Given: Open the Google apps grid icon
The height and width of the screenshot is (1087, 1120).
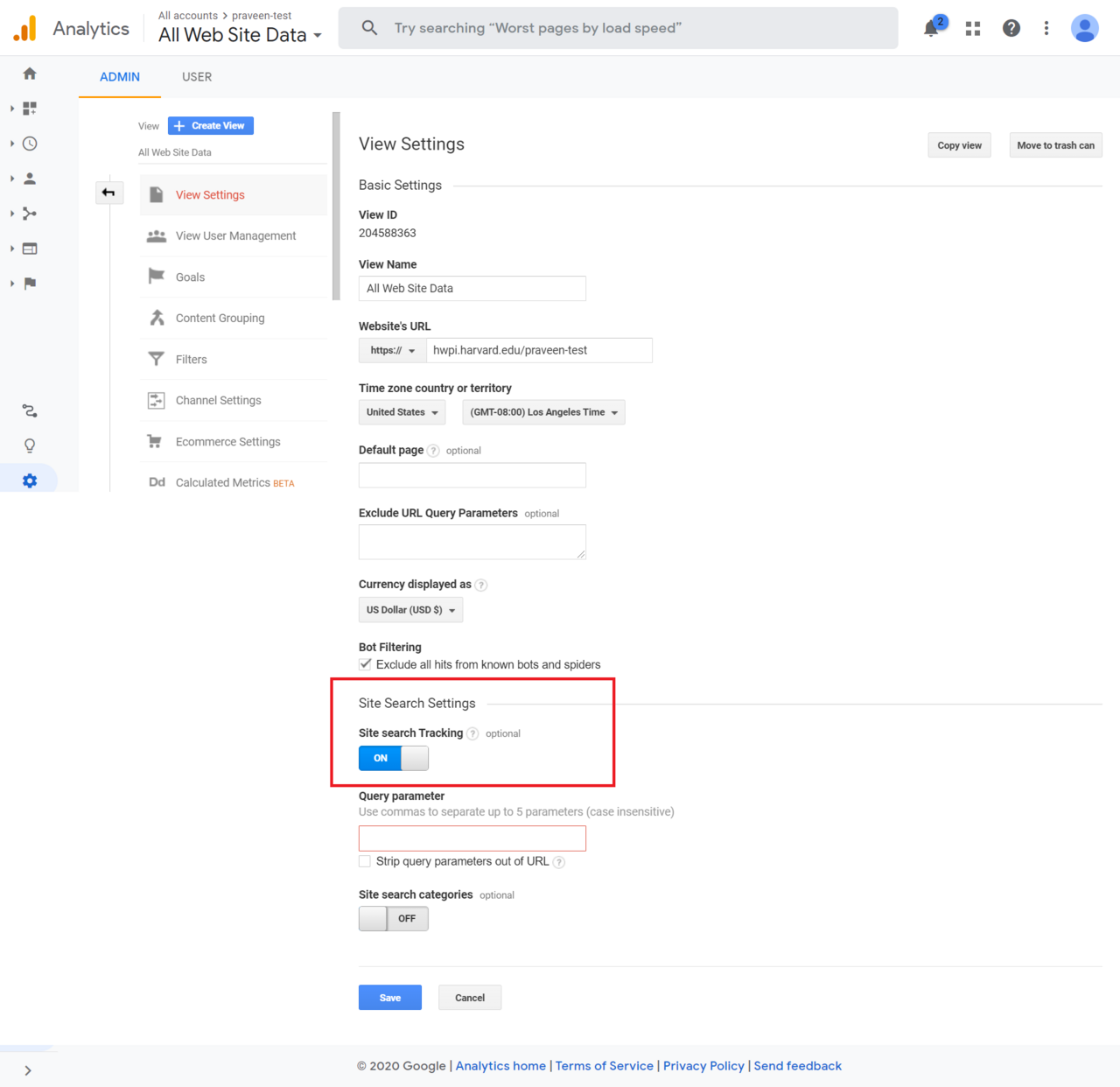Looking at the screenshot, I should [972, 29].
